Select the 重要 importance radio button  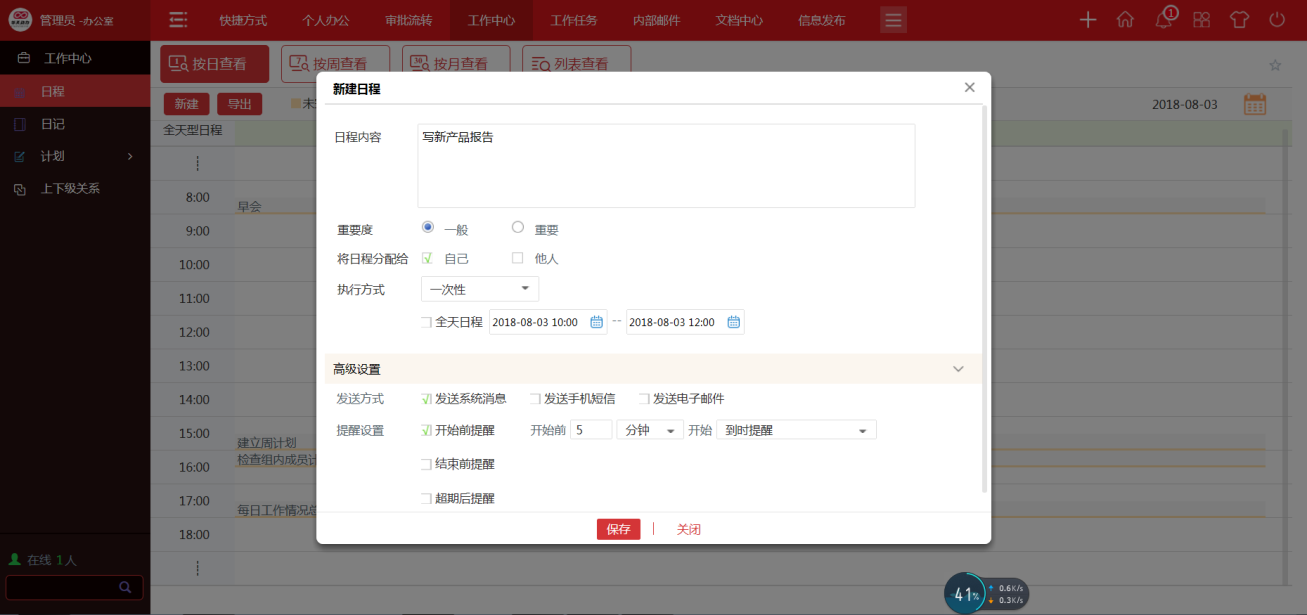pos(517,227)
